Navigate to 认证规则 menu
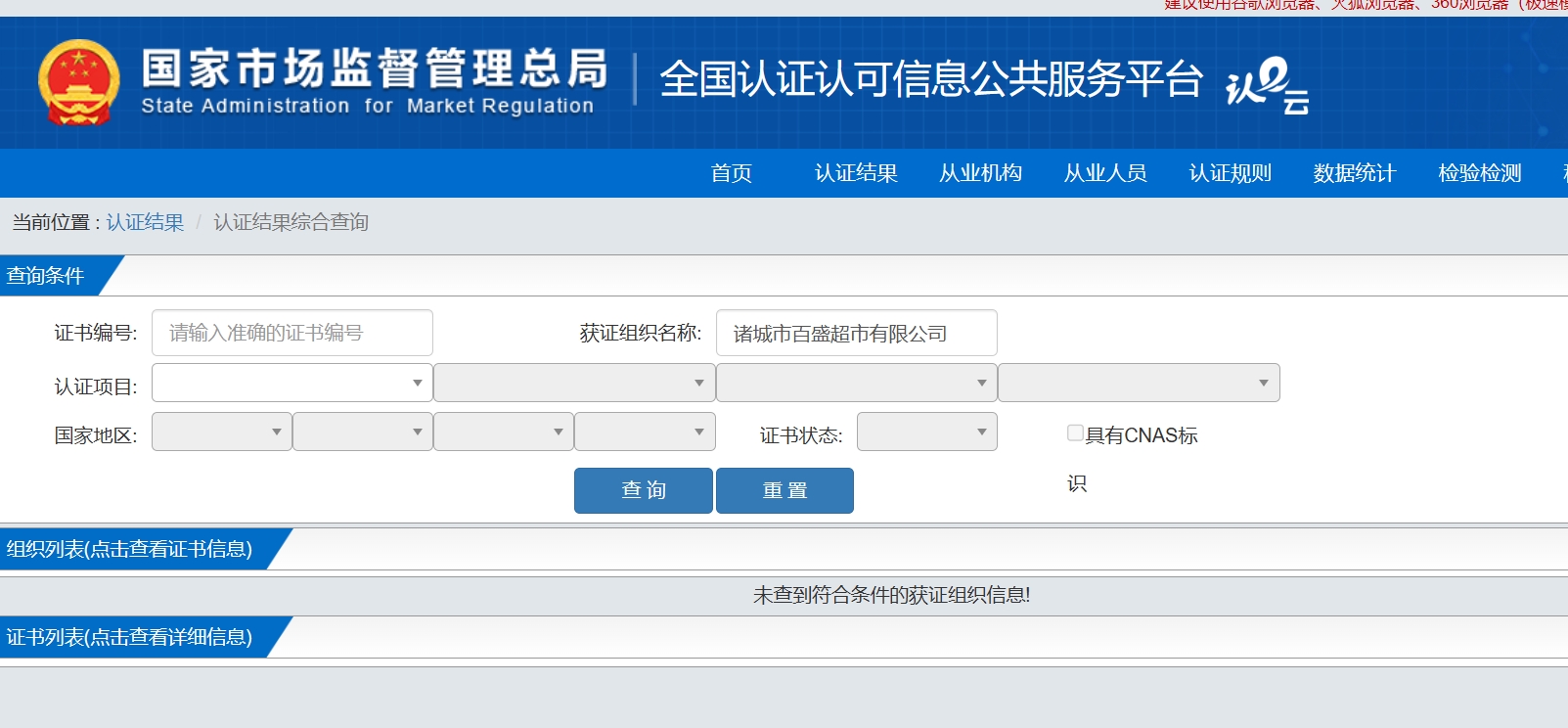This screenshot has width=1568, height=728. click(1230, 173)
